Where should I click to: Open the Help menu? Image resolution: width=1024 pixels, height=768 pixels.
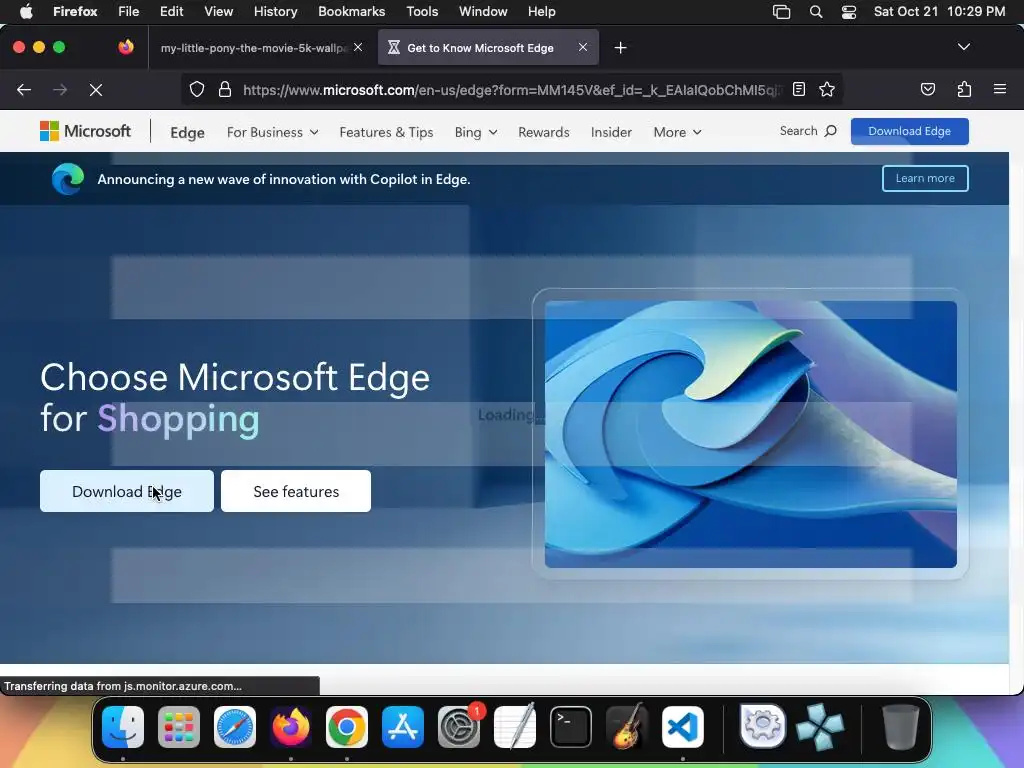pyautogui.click(x=541, y=12)
